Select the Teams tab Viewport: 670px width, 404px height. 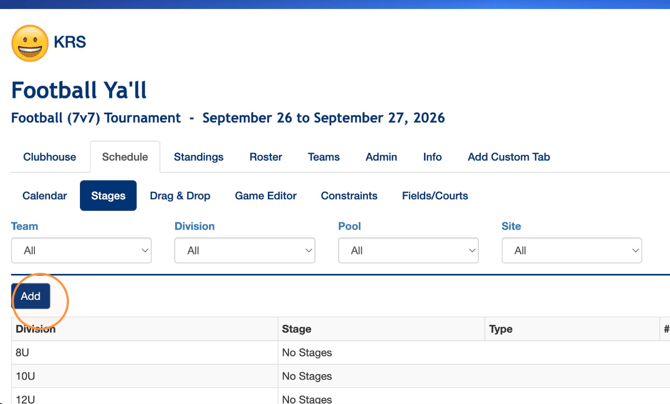[x=324, y=157]
